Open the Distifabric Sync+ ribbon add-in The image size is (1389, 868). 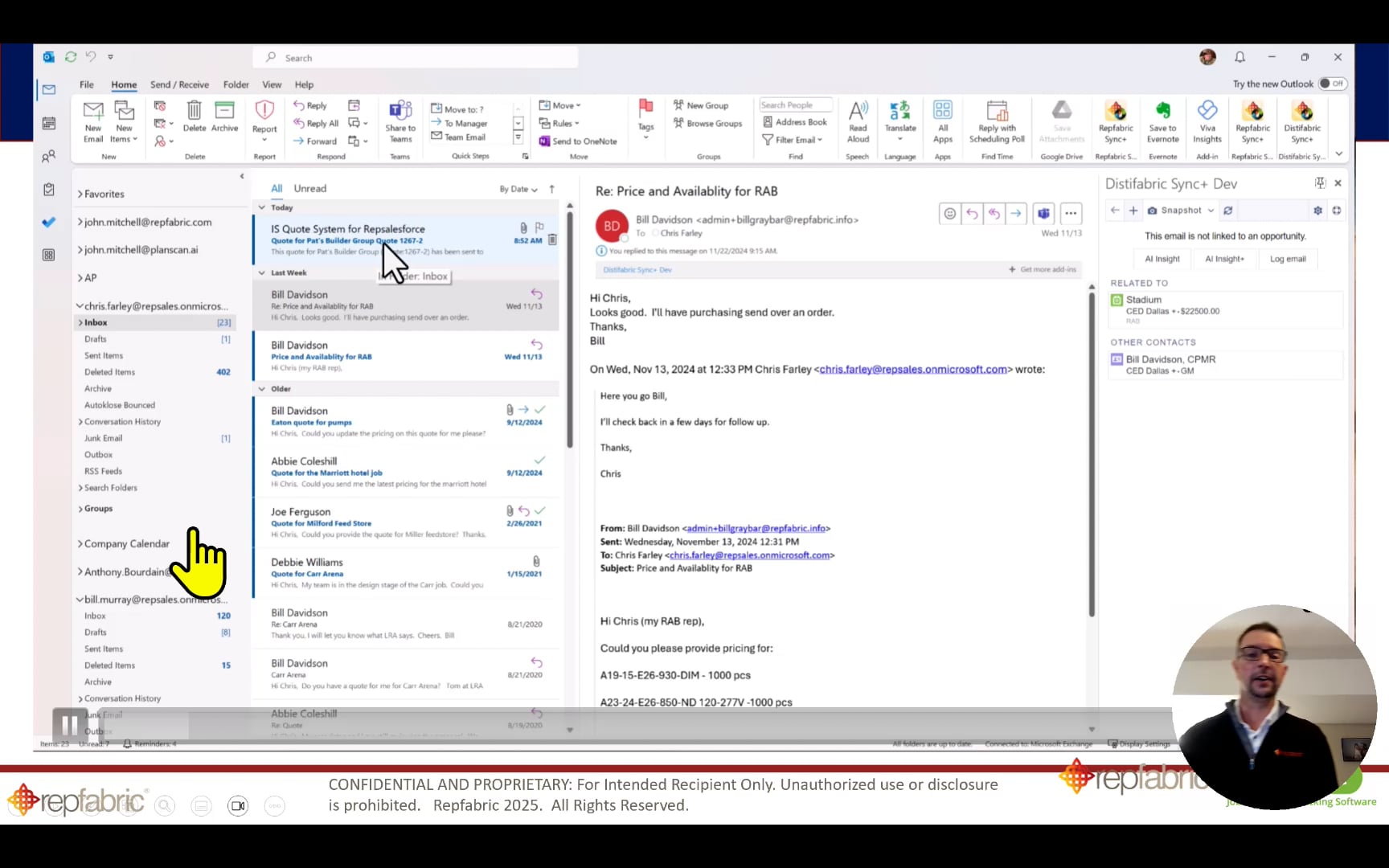tap(1301, 121)
